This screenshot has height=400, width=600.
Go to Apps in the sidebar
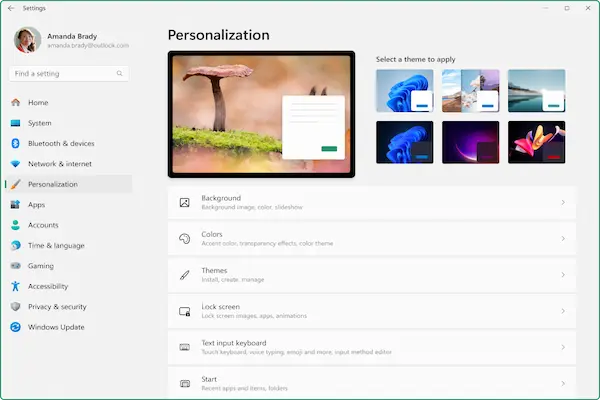tap(37, 205)
